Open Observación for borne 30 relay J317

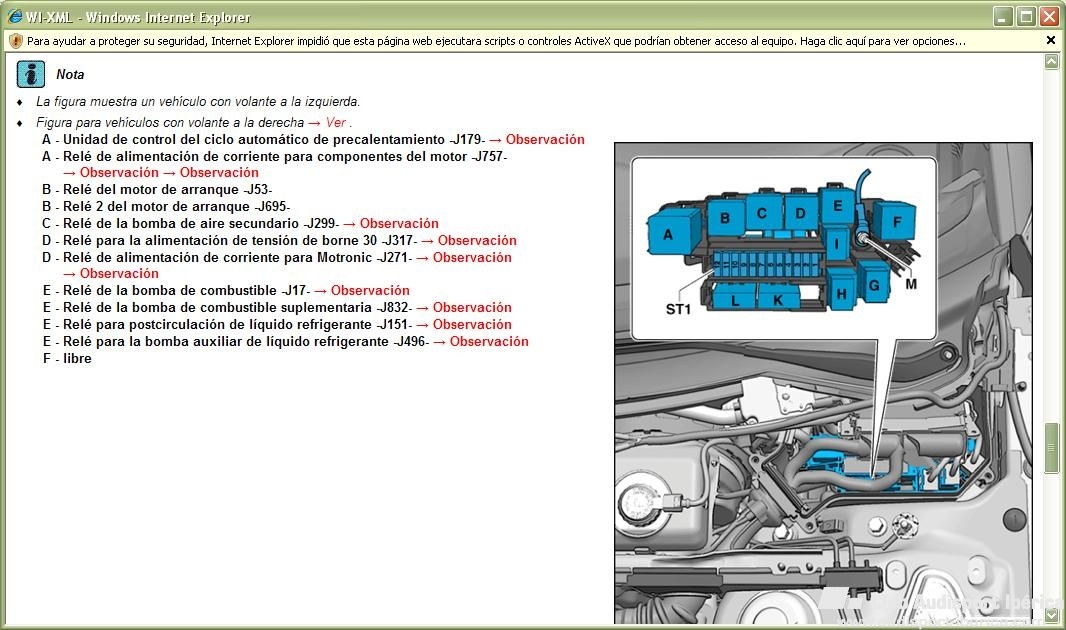[476, 241]
